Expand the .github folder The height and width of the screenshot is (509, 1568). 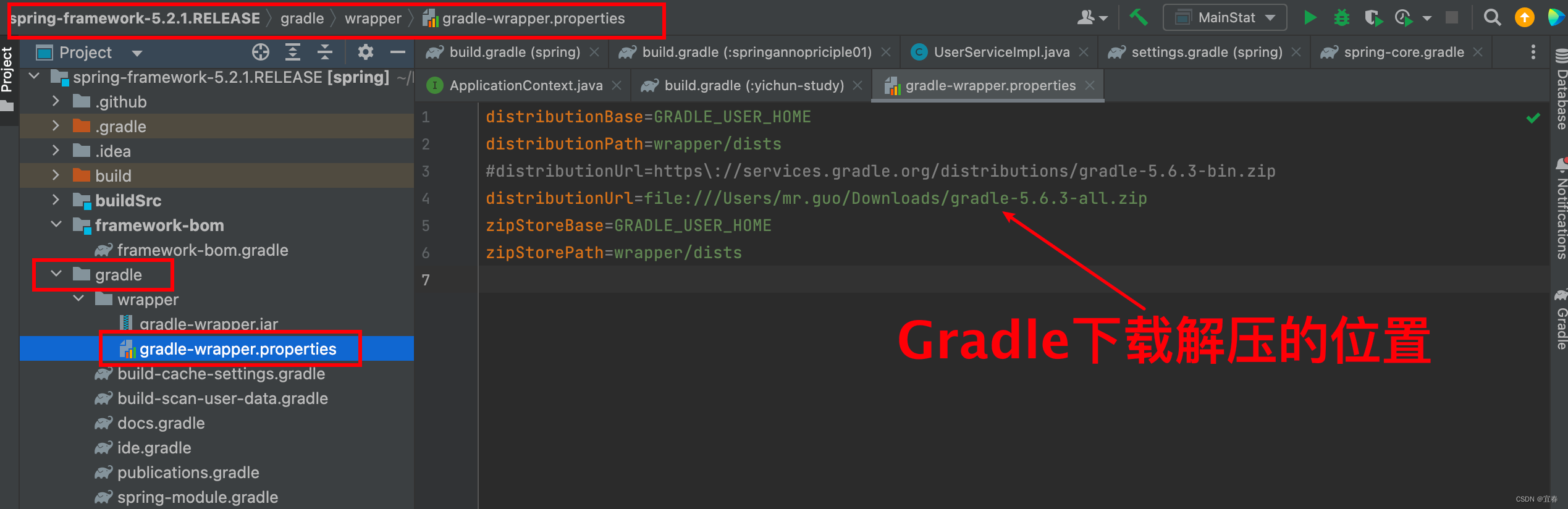56,101
